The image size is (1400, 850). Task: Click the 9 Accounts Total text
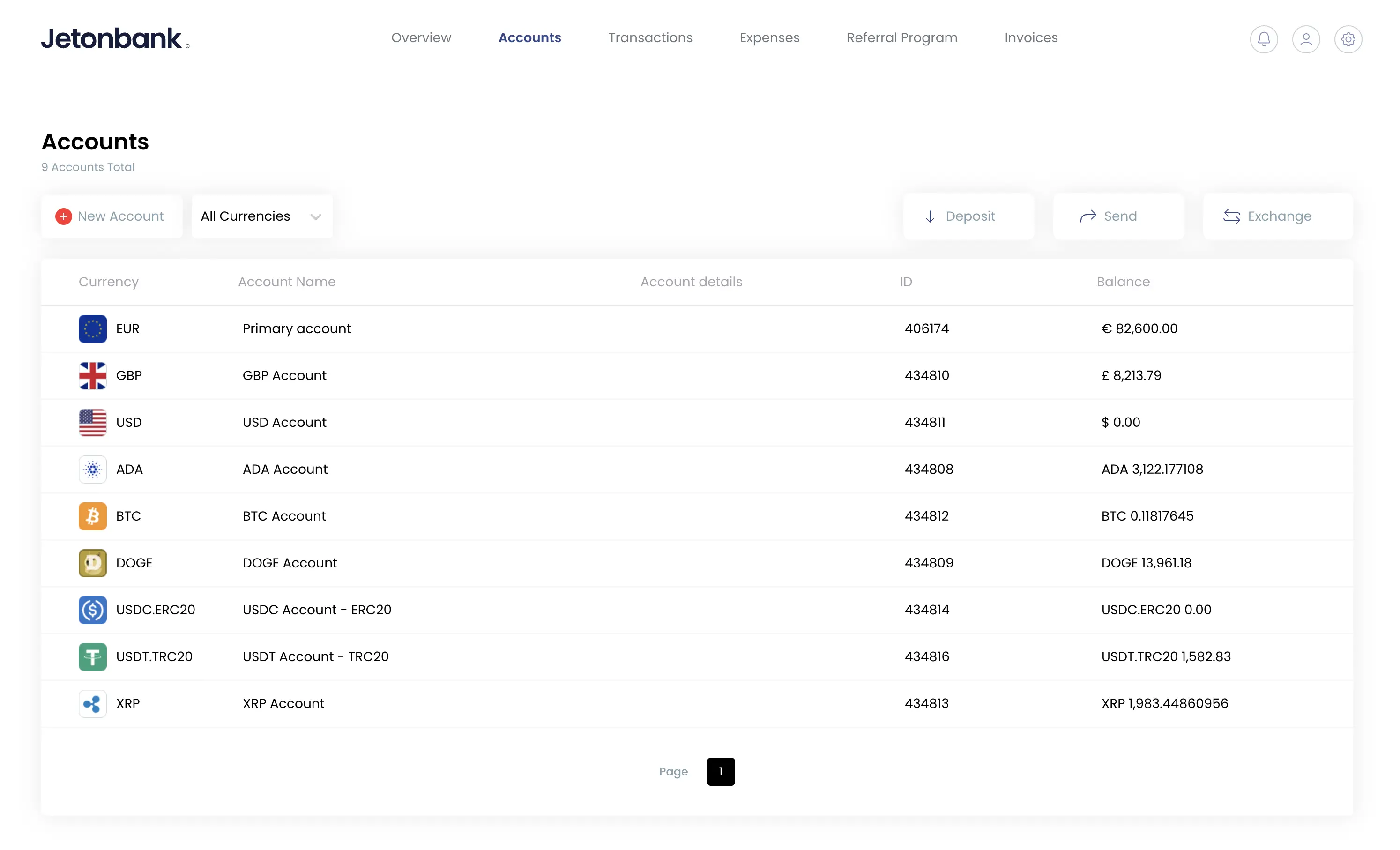tap(88, 167)
